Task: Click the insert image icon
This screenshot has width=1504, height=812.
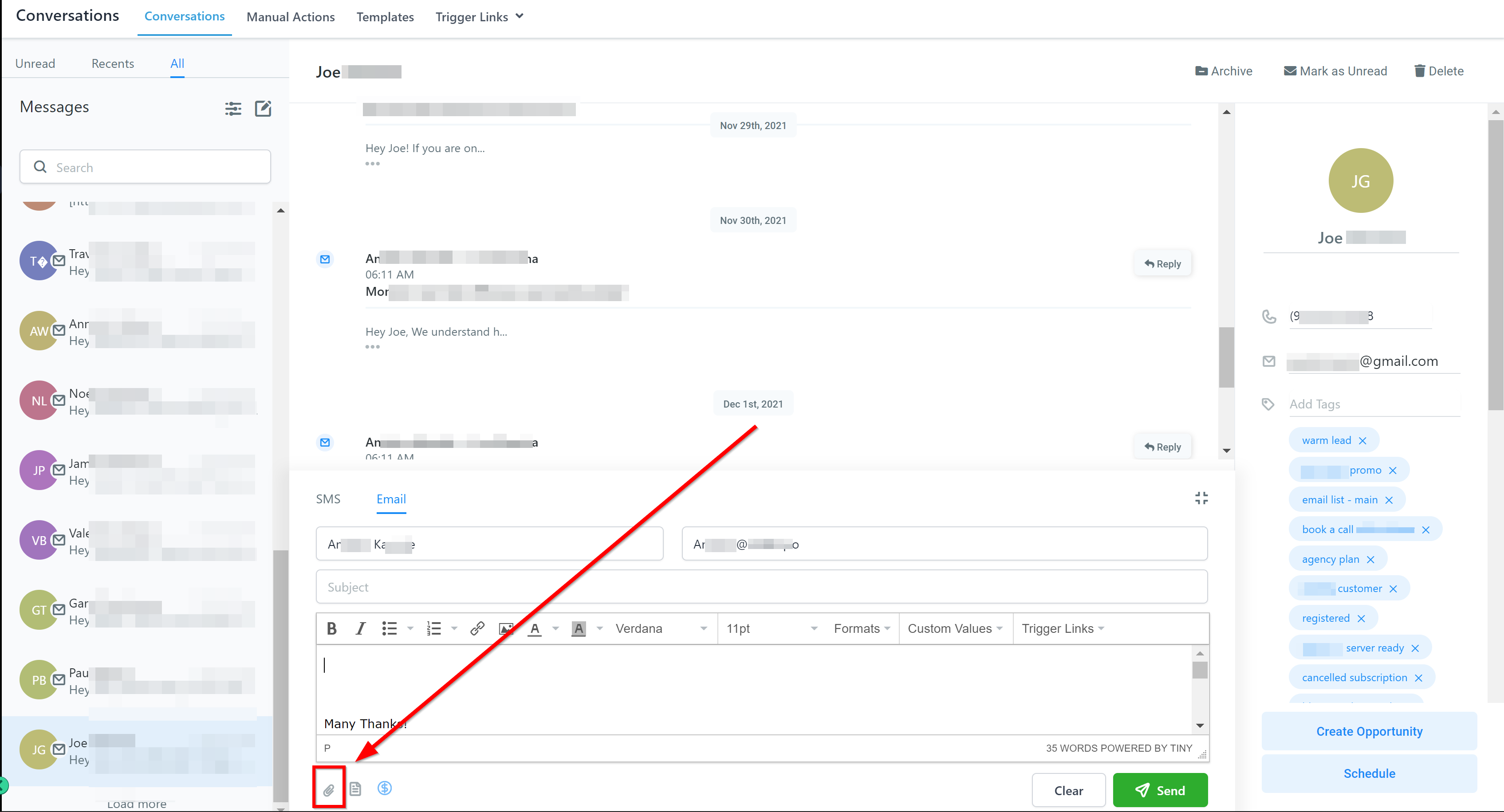Action: pyautogui.click(x=506, y=628)
